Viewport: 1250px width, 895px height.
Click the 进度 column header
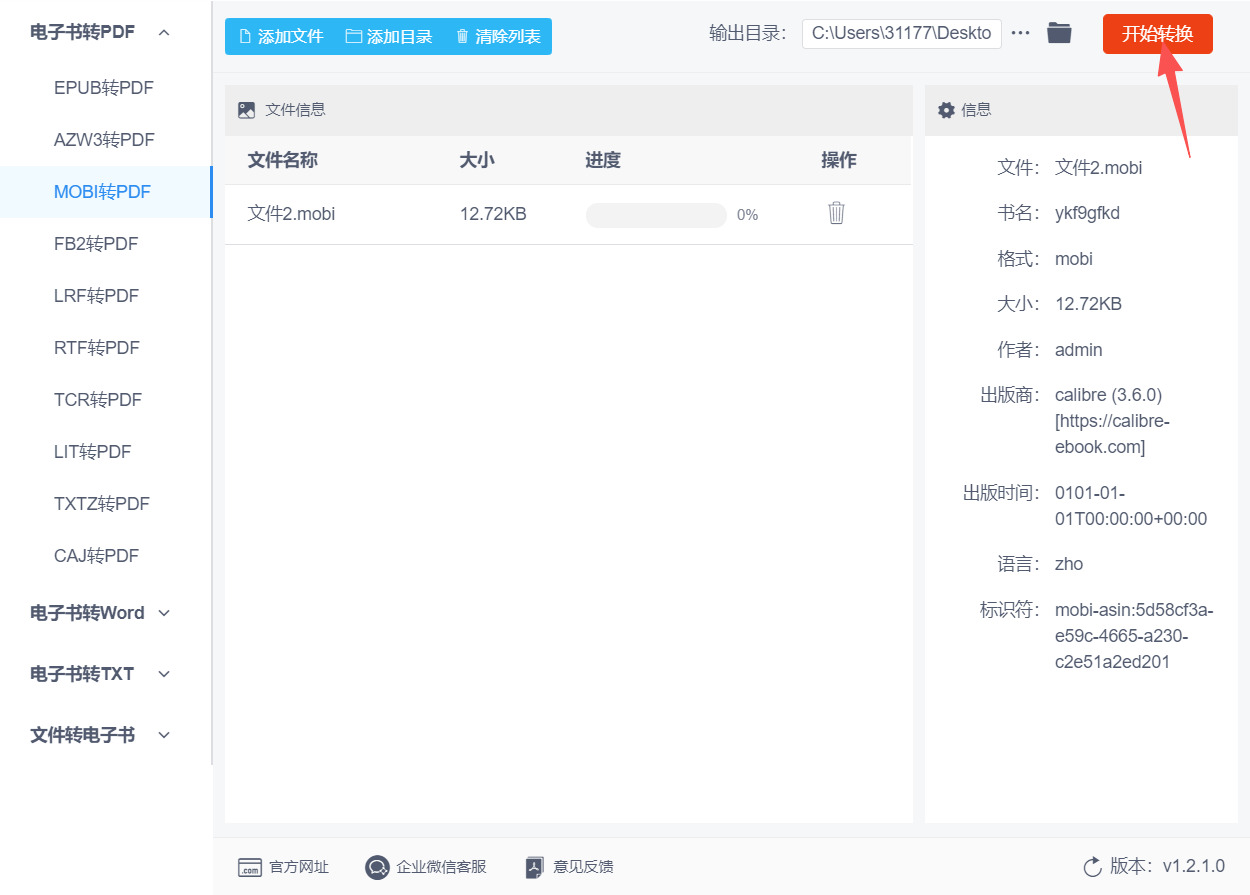click(x=603, y=160)
